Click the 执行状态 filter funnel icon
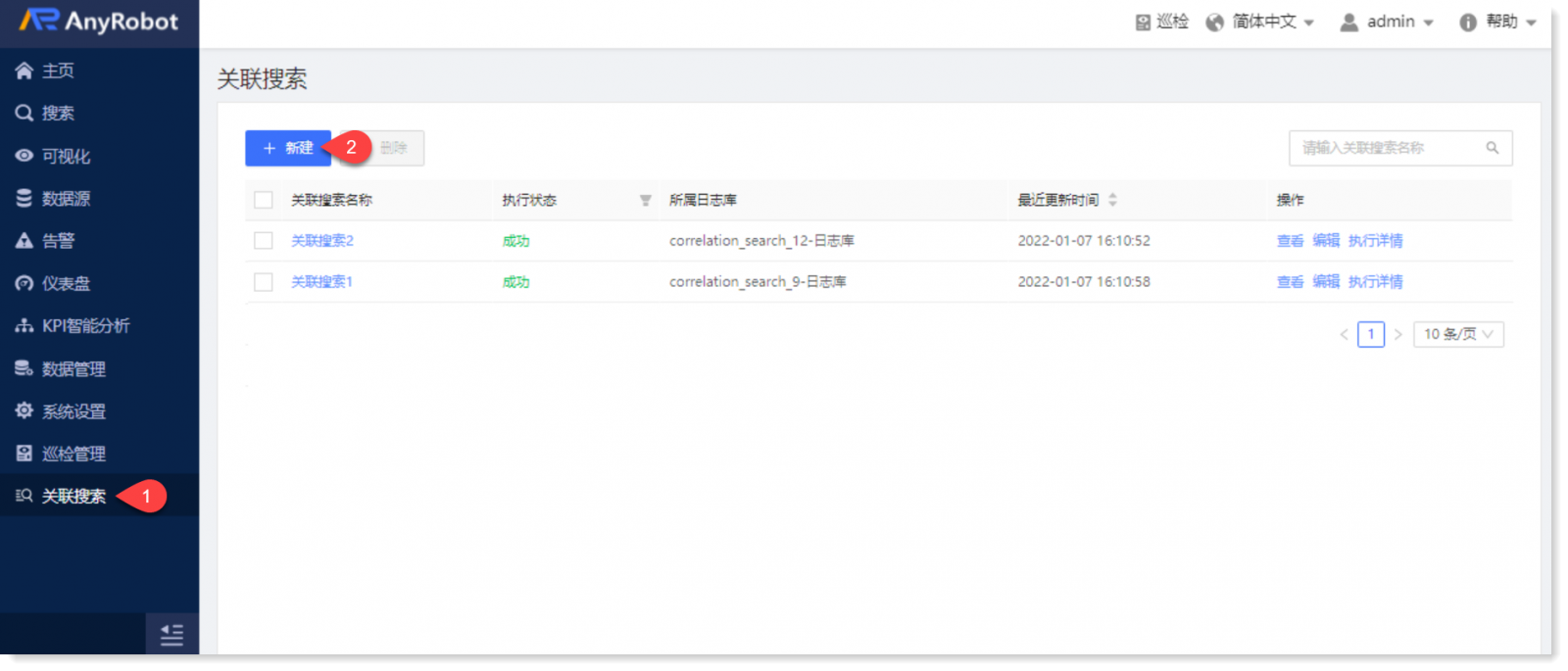The height and width of the screenshot is (671, 1568). click(645, 200)
